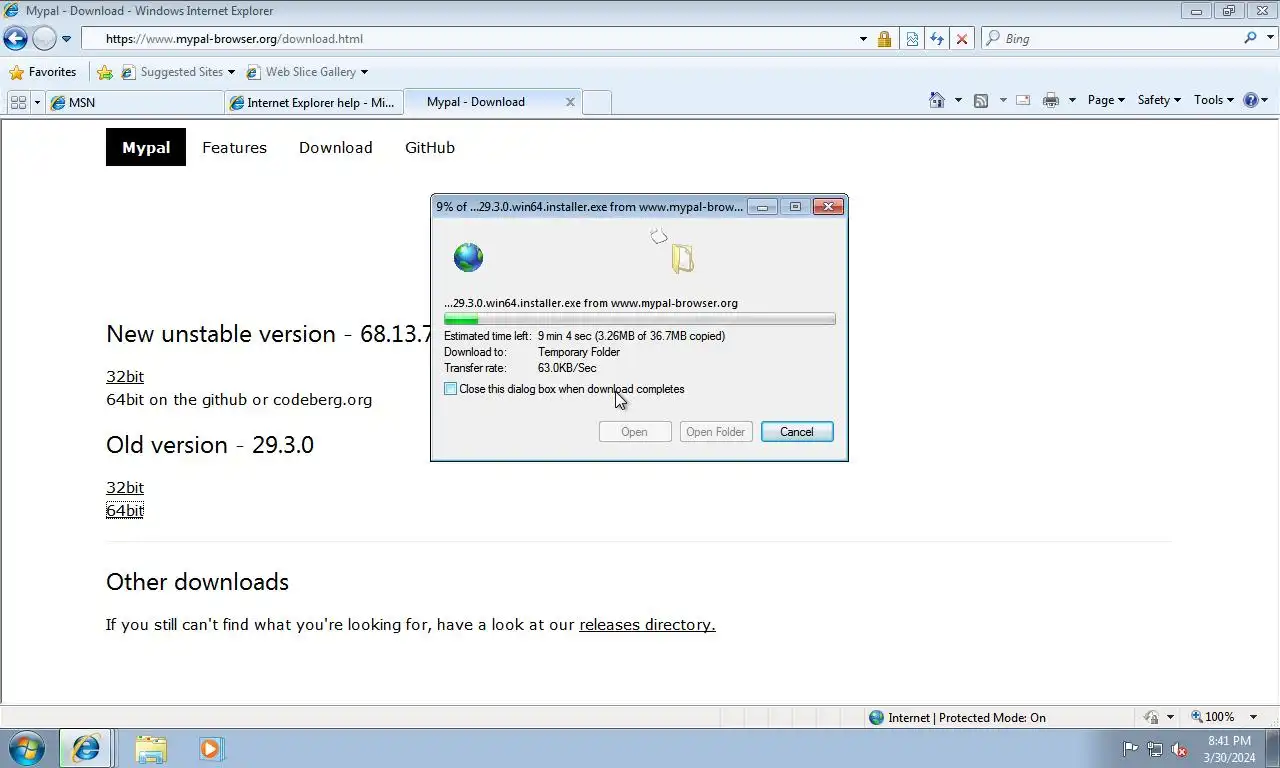Open a new blank tab
This screenshot has width=1280, height=768.
pyautogui.click(x=596, y=102)
